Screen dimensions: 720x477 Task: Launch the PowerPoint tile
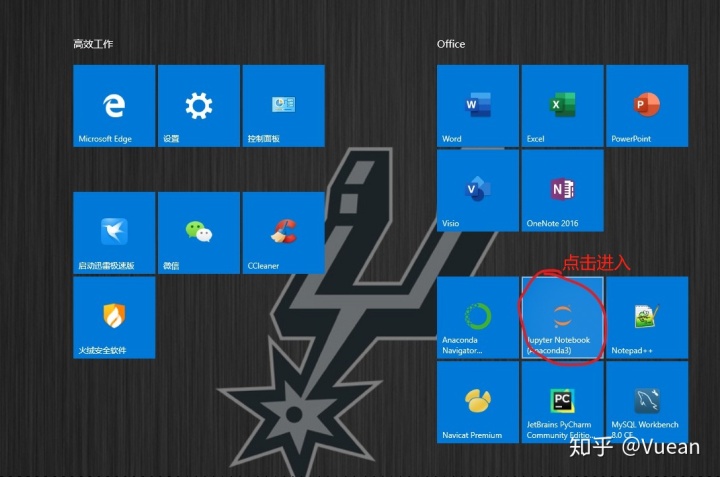(x=647, y=106)
